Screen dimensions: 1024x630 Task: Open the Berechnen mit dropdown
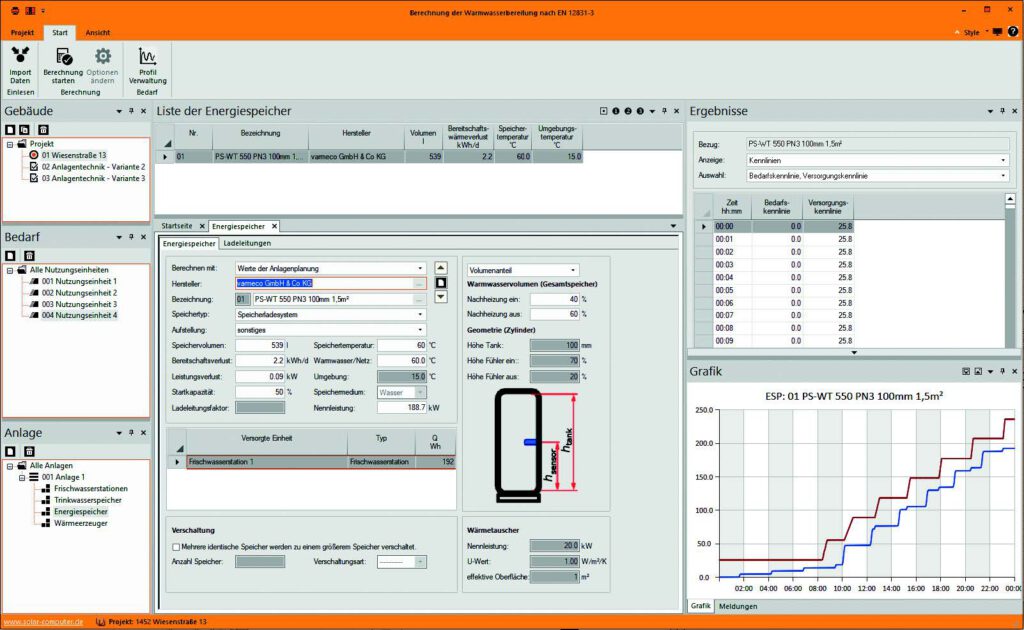pyautogui.click(x=420, y=268)
